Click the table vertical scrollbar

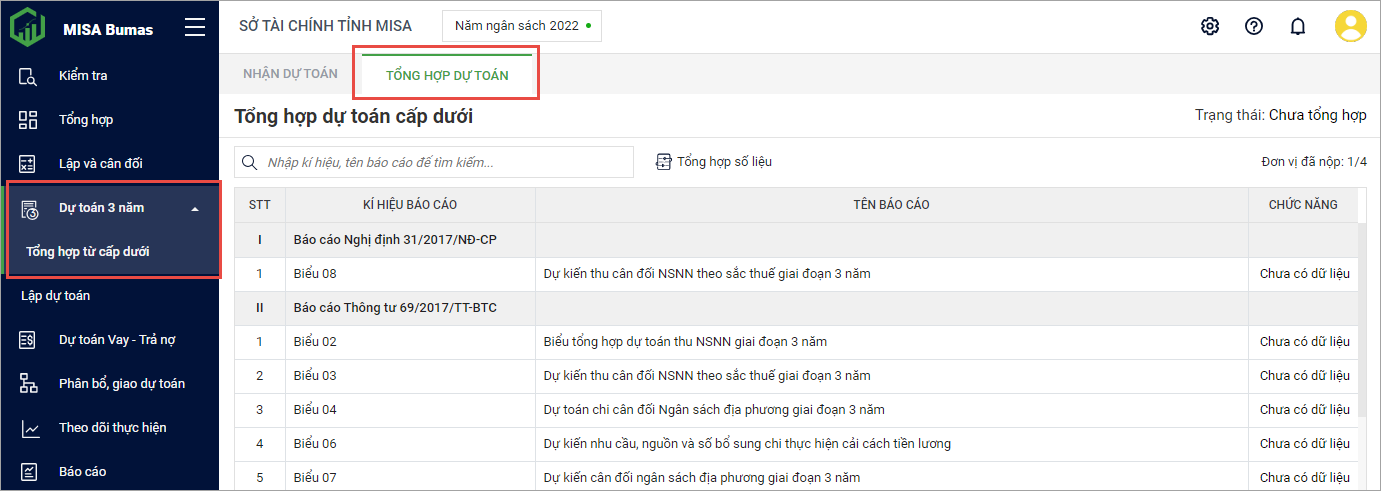click(1363, 320)
